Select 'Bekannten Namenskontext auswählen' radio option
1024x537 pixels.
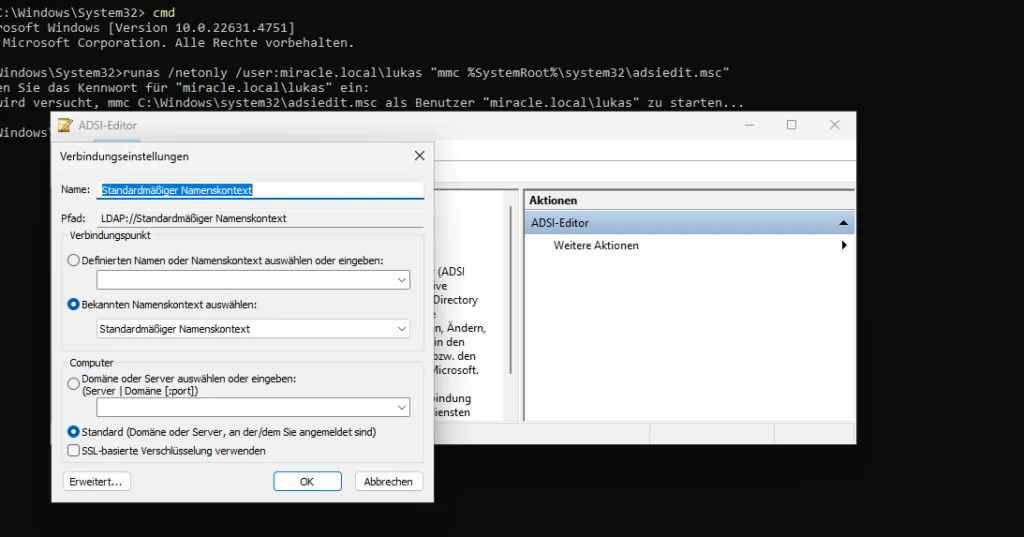point(73,304)
